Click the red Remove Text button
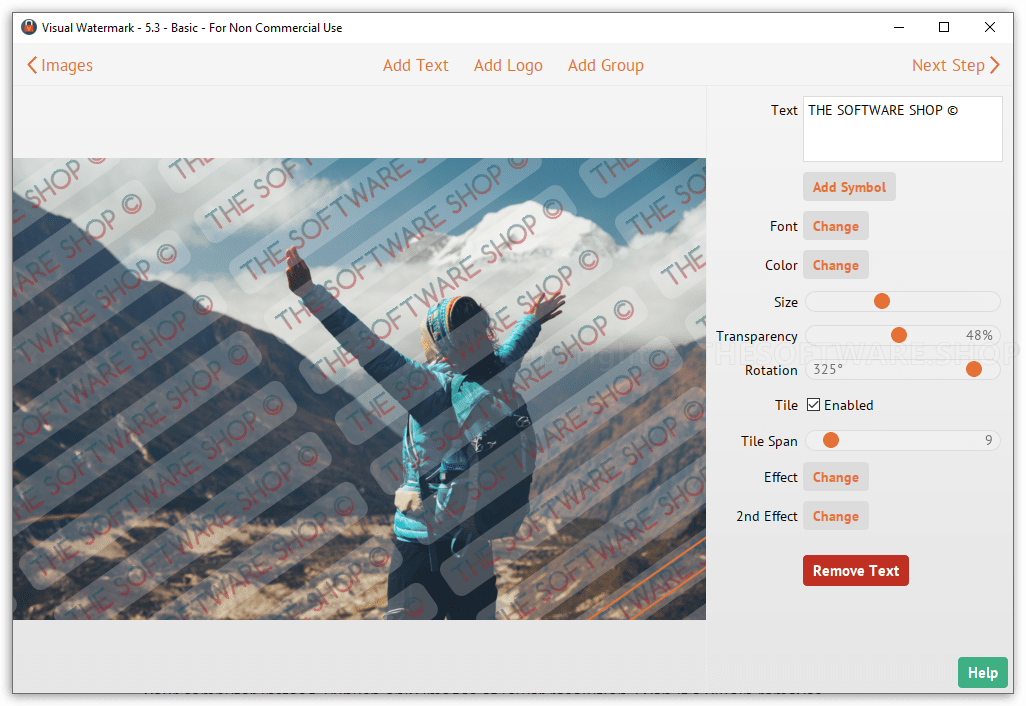 (x=855, y=571)
